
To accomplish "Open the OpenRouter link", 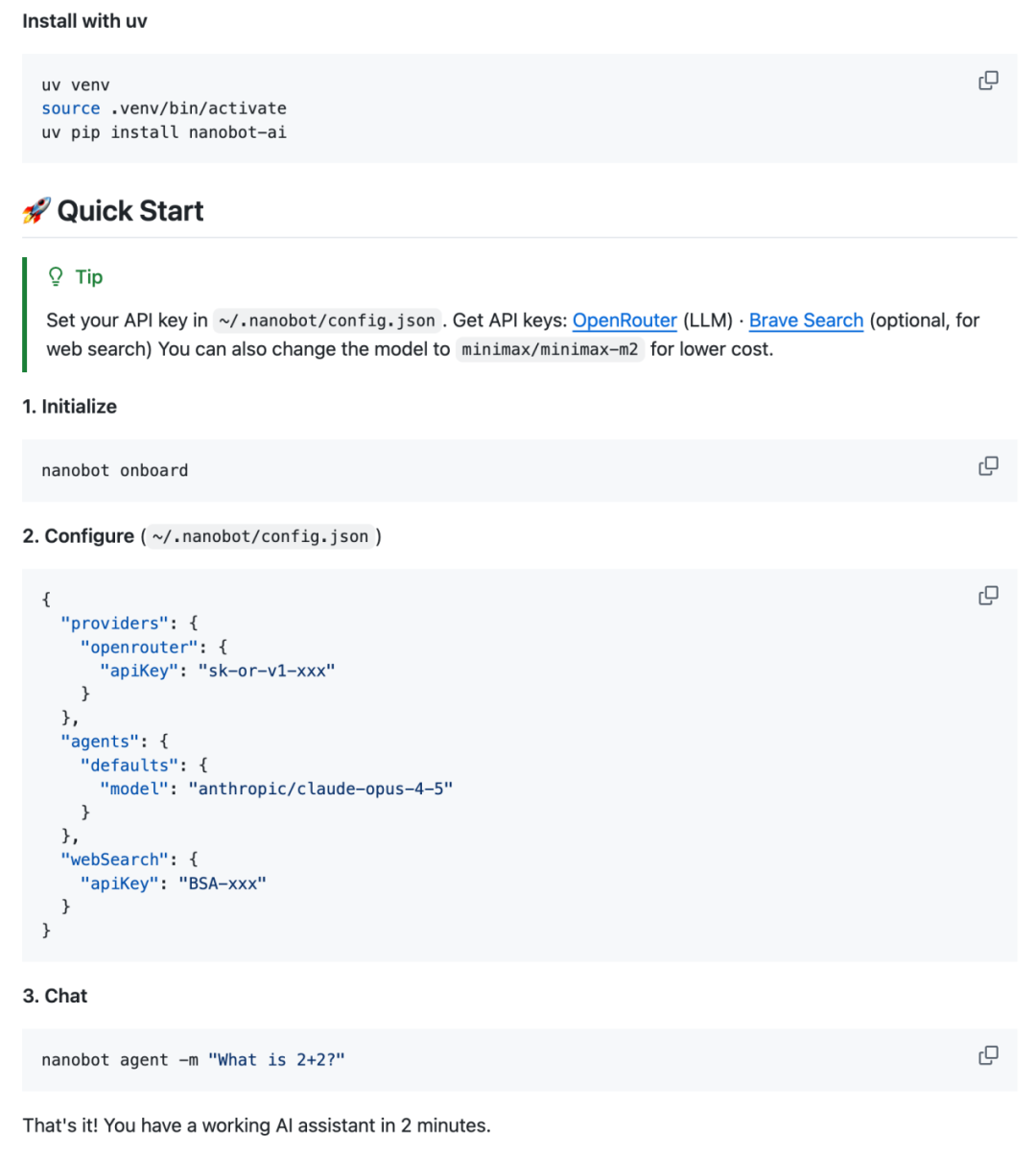I will [624, 320].
